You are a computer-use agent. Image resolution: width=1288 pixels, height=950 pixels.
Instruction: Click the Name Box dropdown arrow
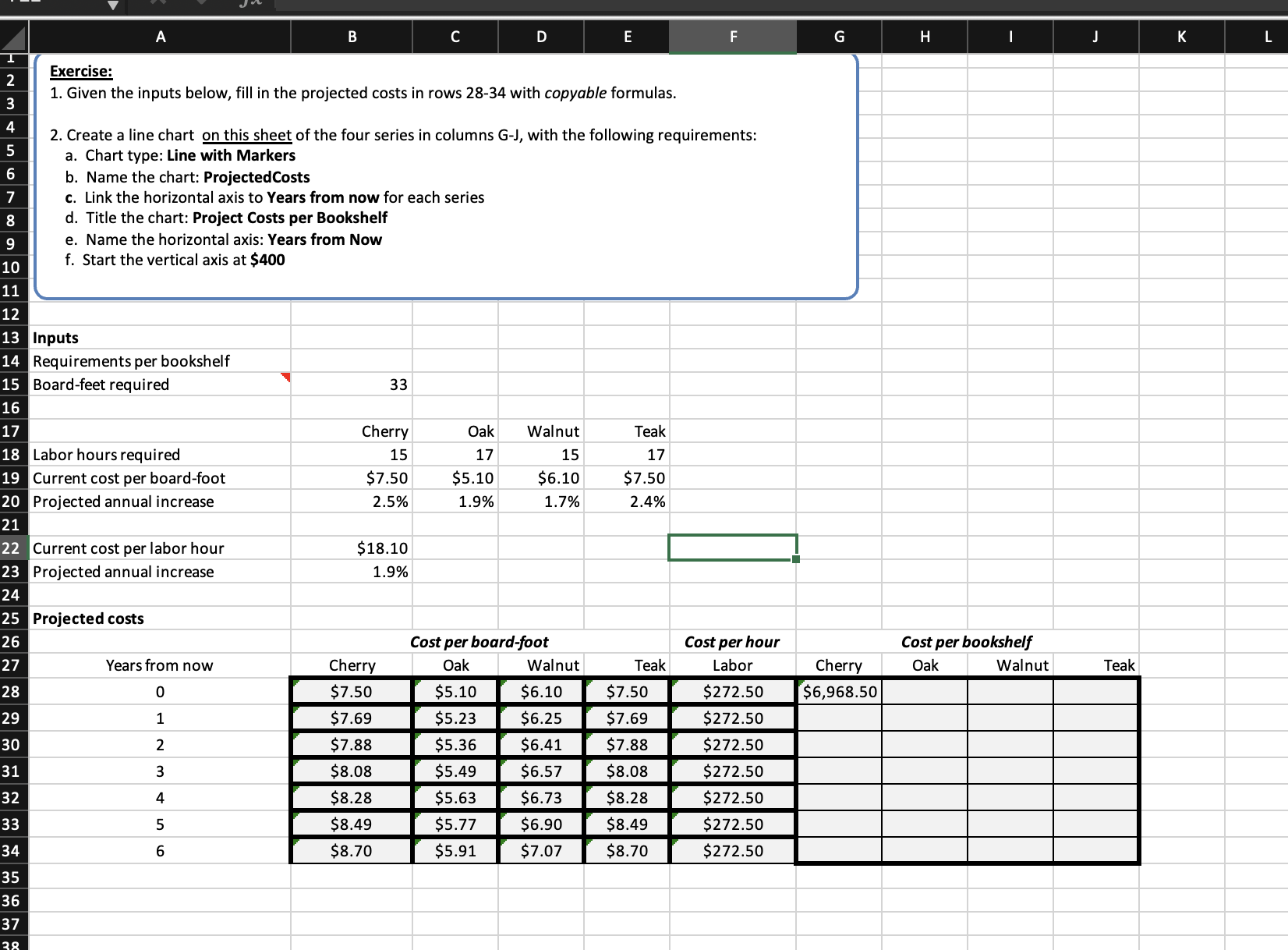tap(114, 6)
